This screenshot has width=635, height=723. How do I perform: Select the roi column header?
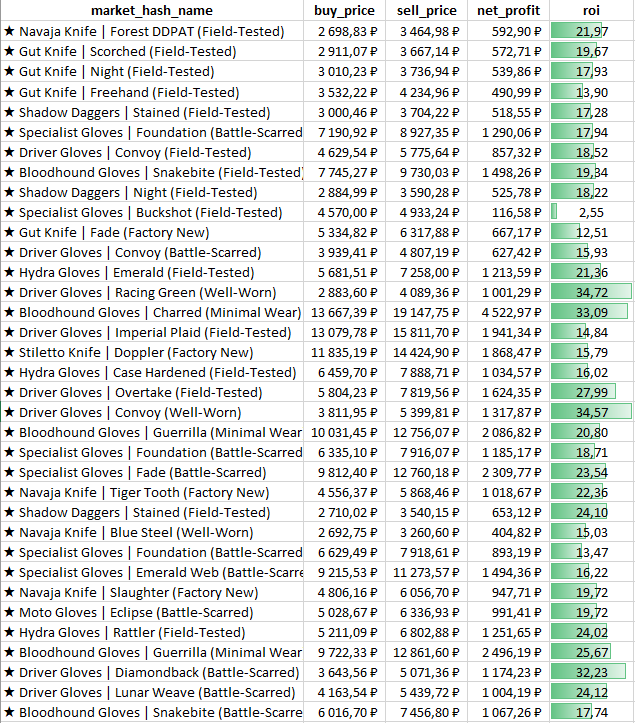click(592, 11)
